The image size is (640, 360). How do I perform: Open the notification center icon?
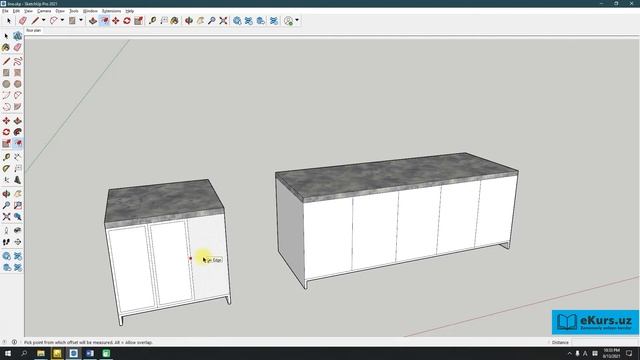(629, 353)
